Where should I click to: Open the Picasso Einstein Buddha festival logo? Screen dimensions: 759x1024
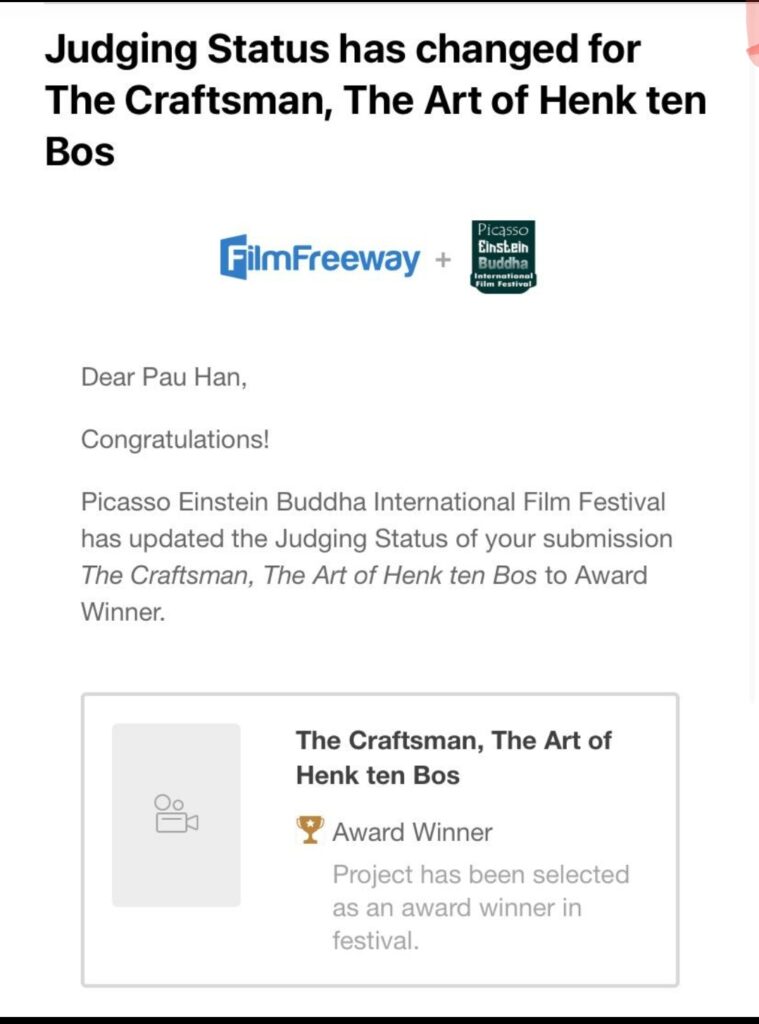tap(503, 256)
